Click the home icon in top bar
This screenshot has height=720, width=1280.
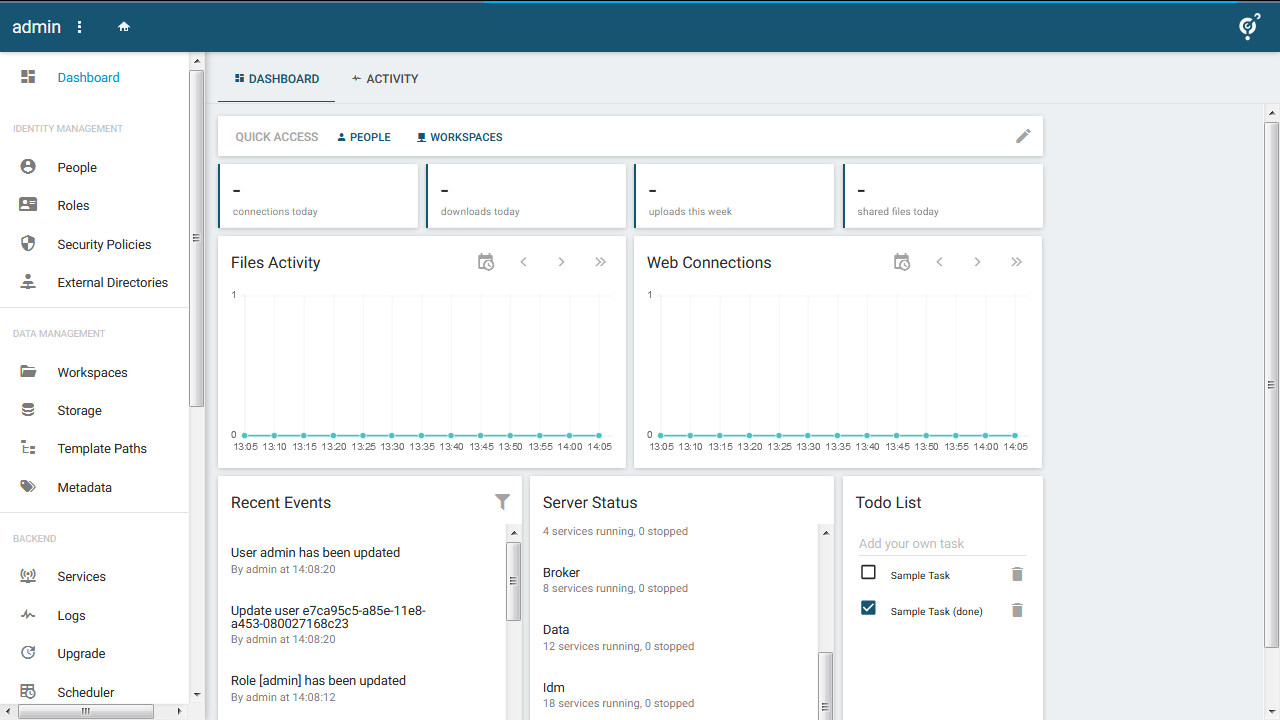click(x=124, y=27)
